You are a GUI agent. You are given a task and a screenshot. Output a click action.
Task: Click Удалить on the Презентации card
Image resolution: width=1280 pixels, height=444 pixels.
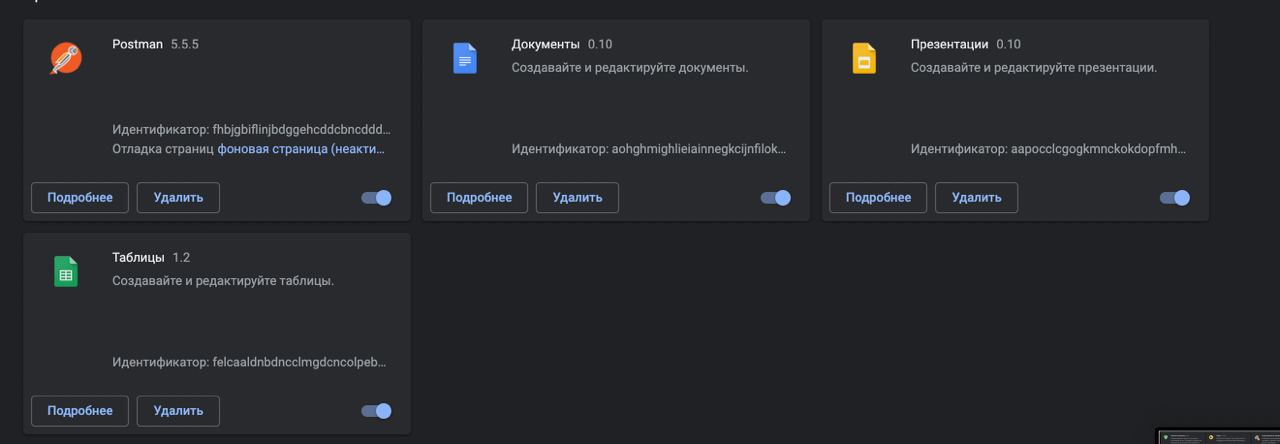pyautogui.click(x=976, y=198)
